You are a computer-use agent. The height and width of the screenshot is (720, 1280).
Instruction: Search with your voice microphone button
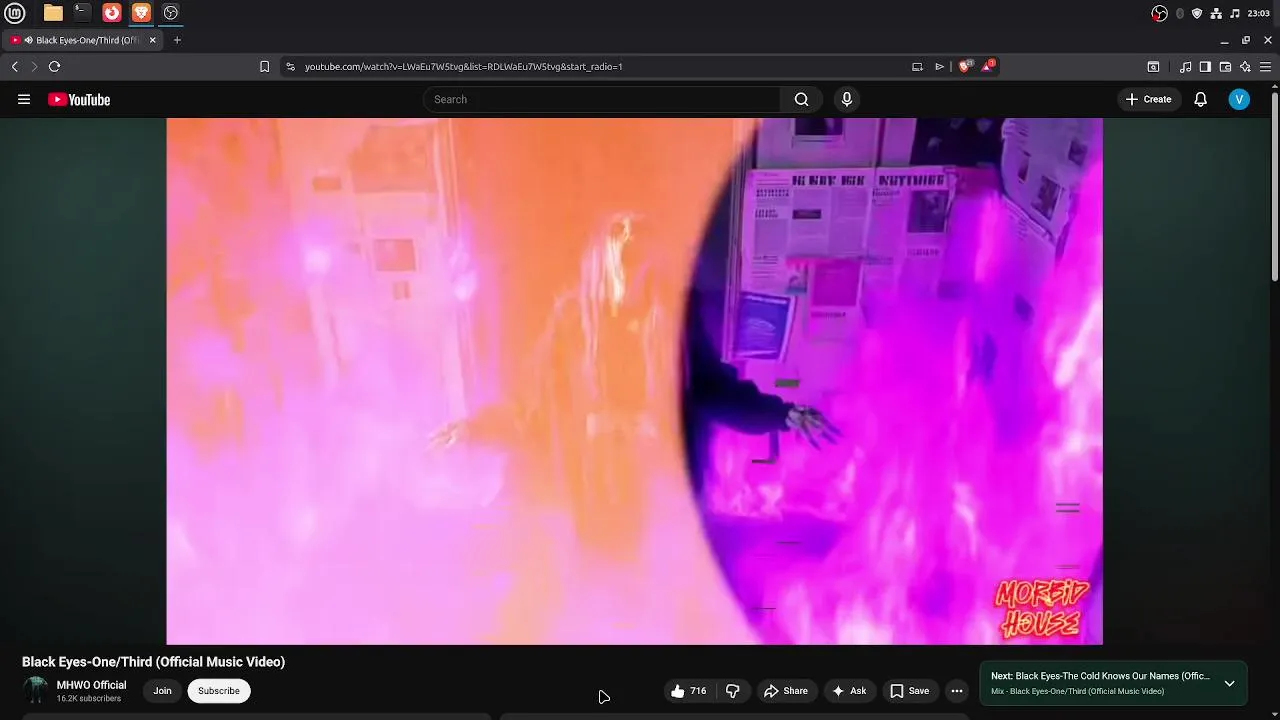(847, 99)
